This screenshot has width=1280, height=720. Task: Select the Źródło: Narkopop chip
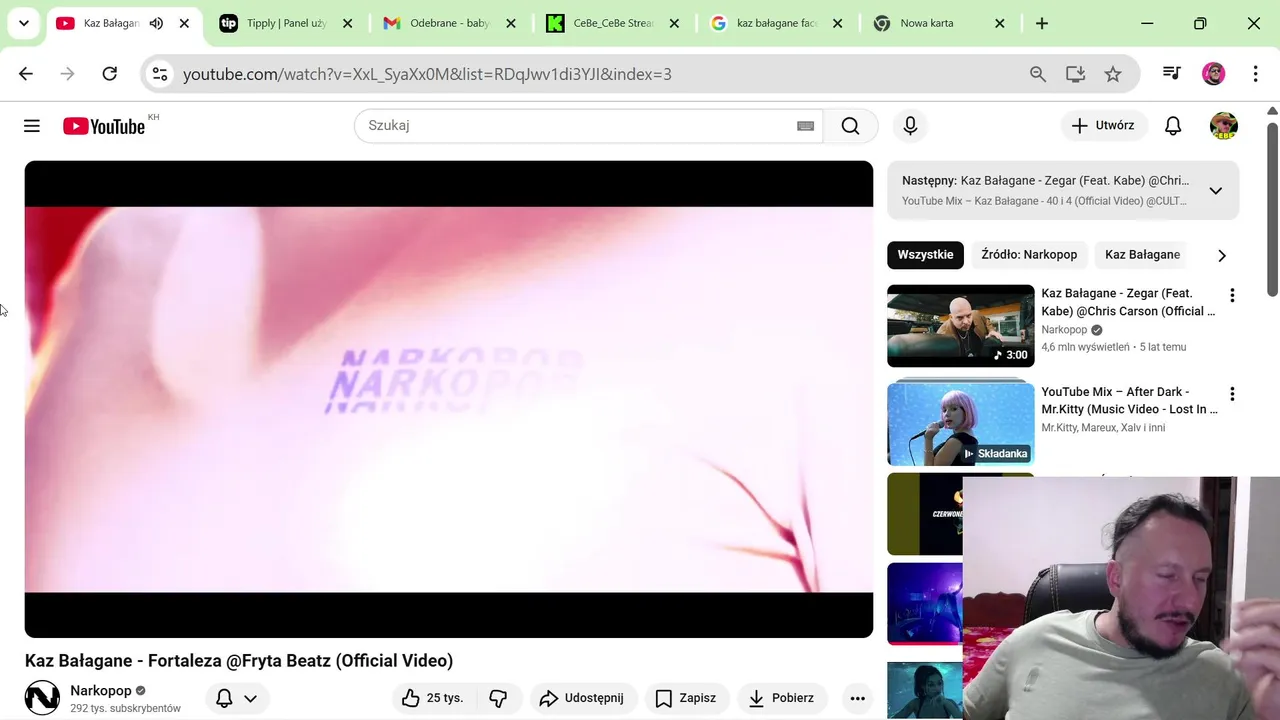click(1029, 255)
